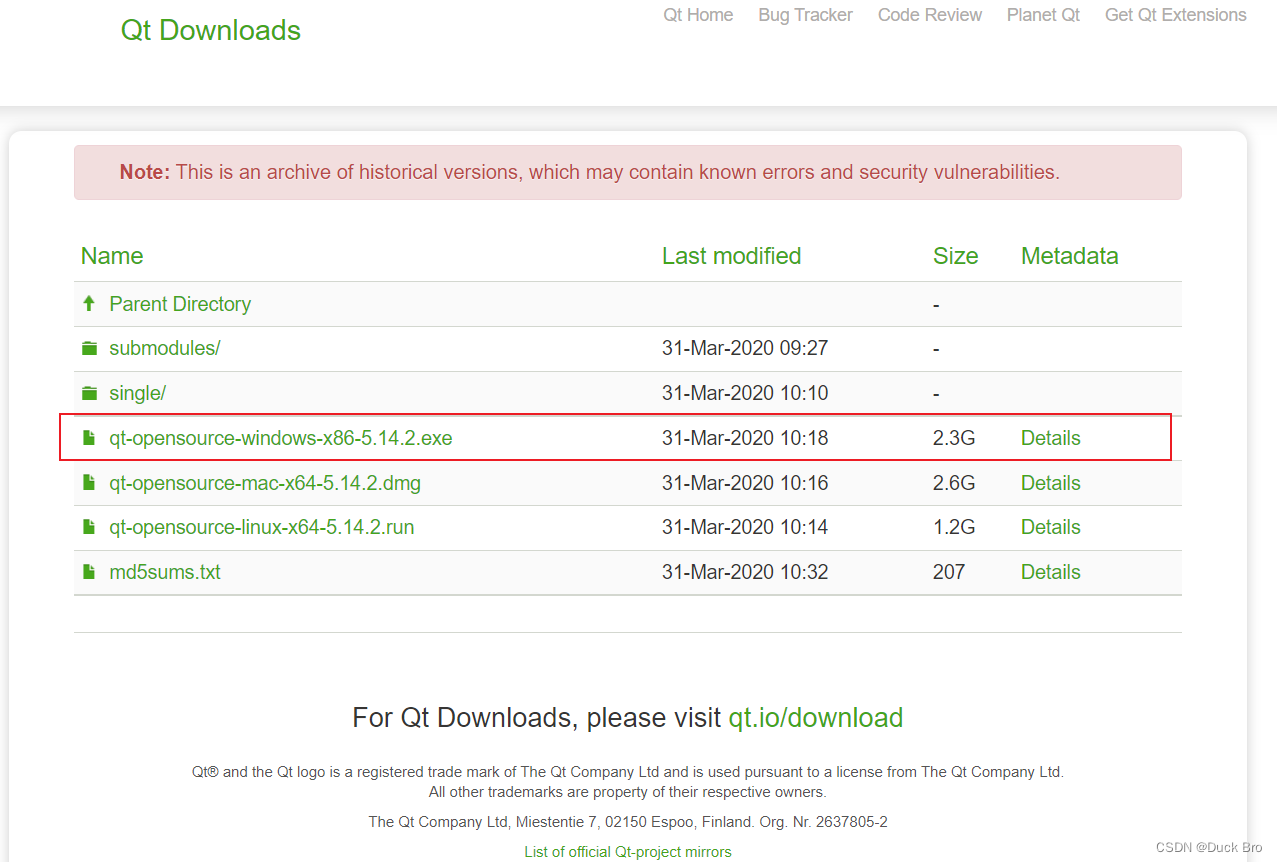The width and height of the screenshot is (1277, 862).
Task: Click the 31-Mar-2020 10:32 date text
Action: click(745, 572)
